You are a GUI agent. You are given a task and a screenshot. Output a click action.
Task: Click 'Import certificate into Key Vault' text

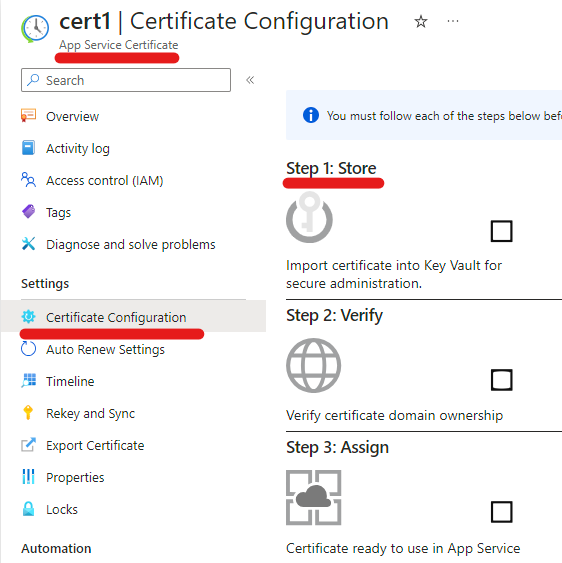click(x=394, y=274)
